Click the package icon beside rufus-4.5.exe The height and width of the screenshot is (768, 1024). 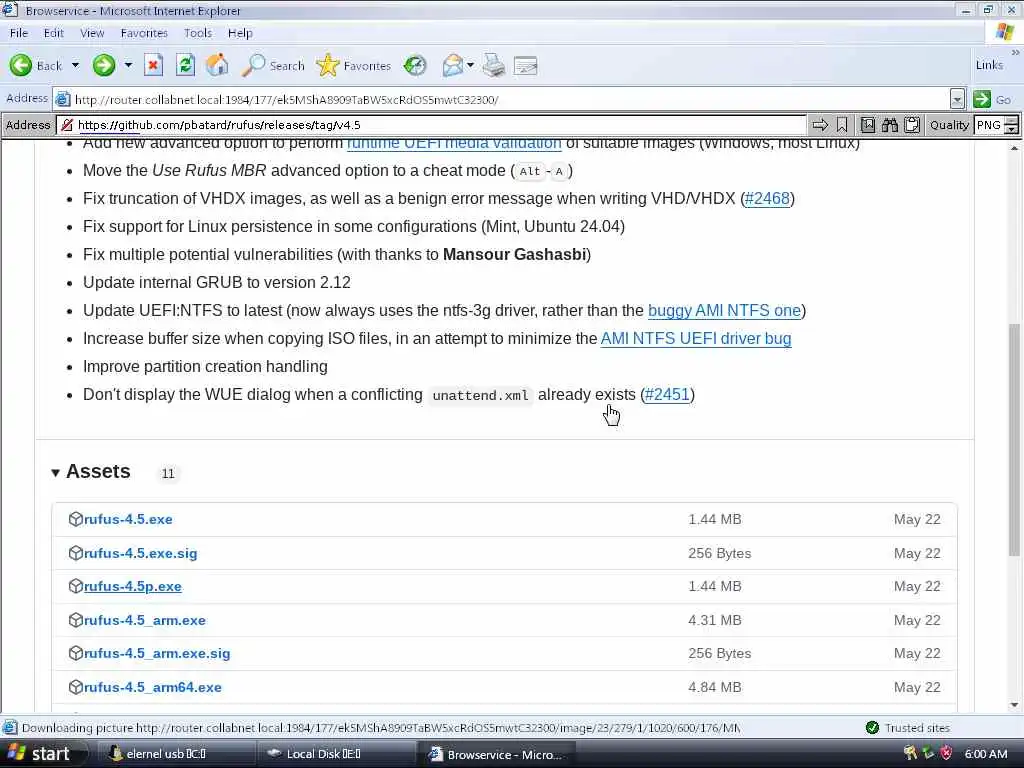(x=75, y=519)
